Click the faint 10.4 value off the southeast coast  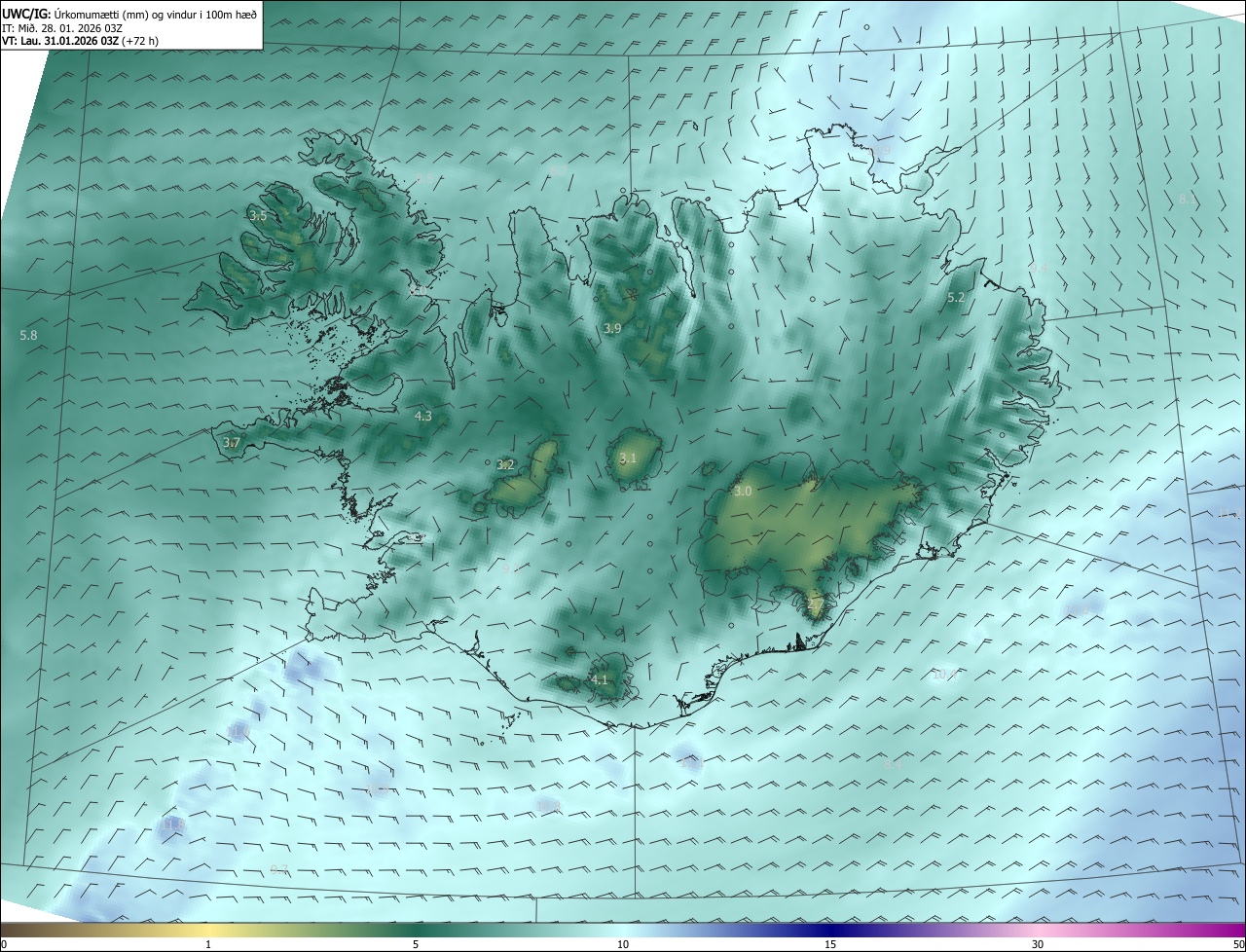click(x=945, y=674)
